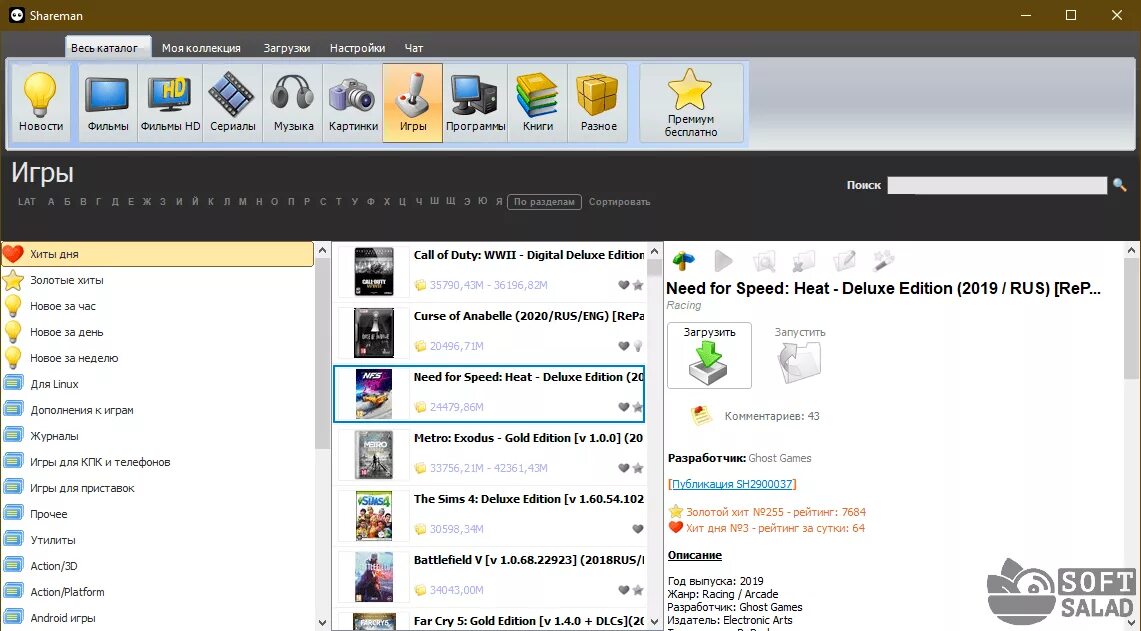Open the Фильмы HD category
Viewport: 1141px width, 631px height.
coord(170,103)
